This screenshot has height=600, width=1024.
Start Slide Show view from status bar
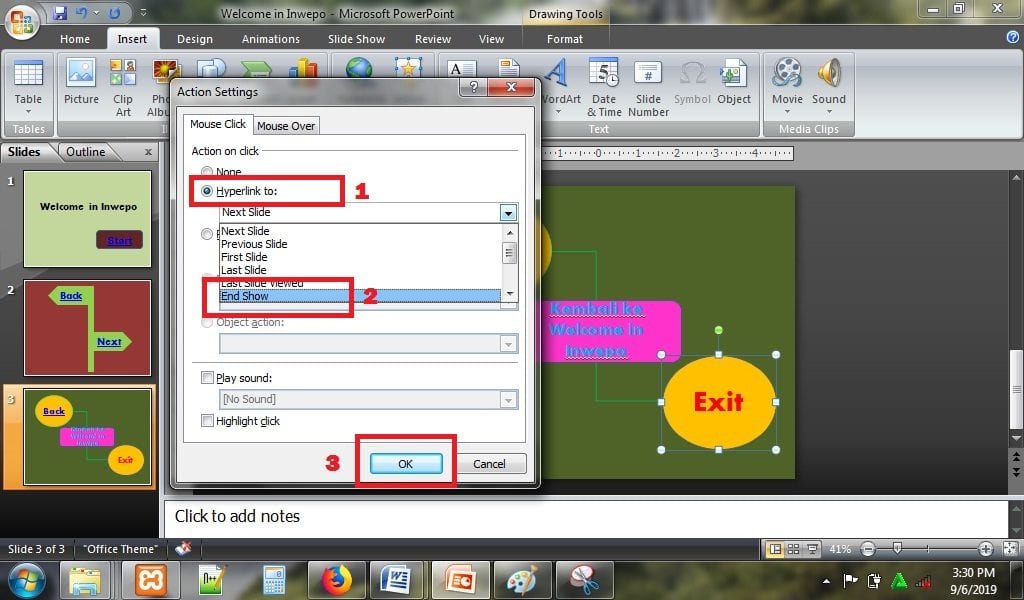(812, 549)
